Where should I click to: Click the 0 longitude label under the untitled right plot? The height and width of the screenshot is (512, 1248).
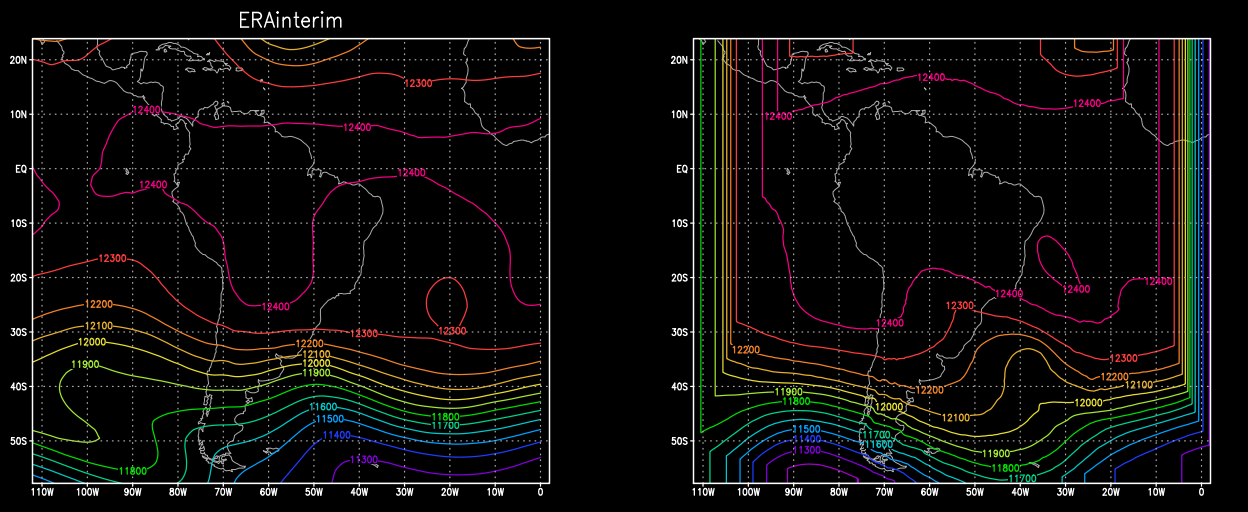coord(1203,492)
